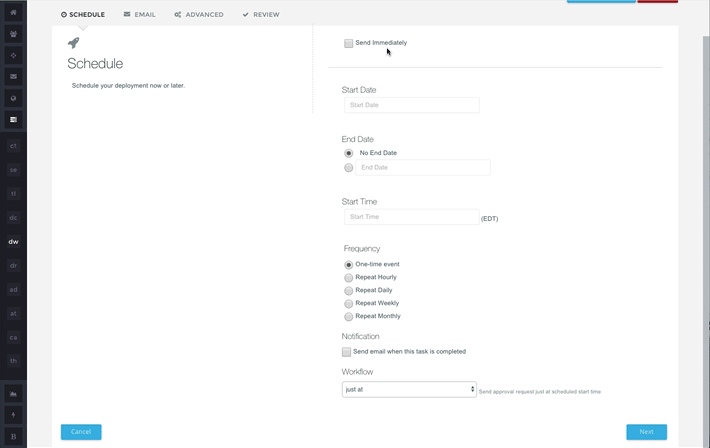Screen dimensions: 710x448
Task: Select the globe icon in left sidebar
Action: coord(13,98)
